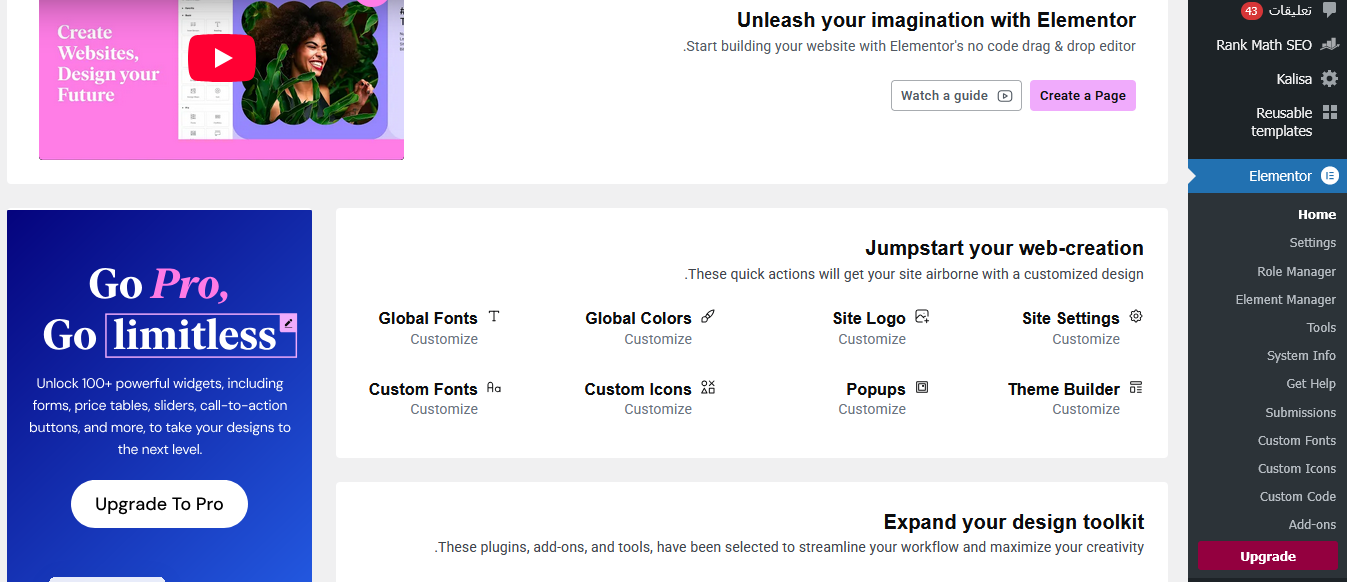Click the Global Fonts typography icon
Screen dimensions: 1347x582
point(494,316)
